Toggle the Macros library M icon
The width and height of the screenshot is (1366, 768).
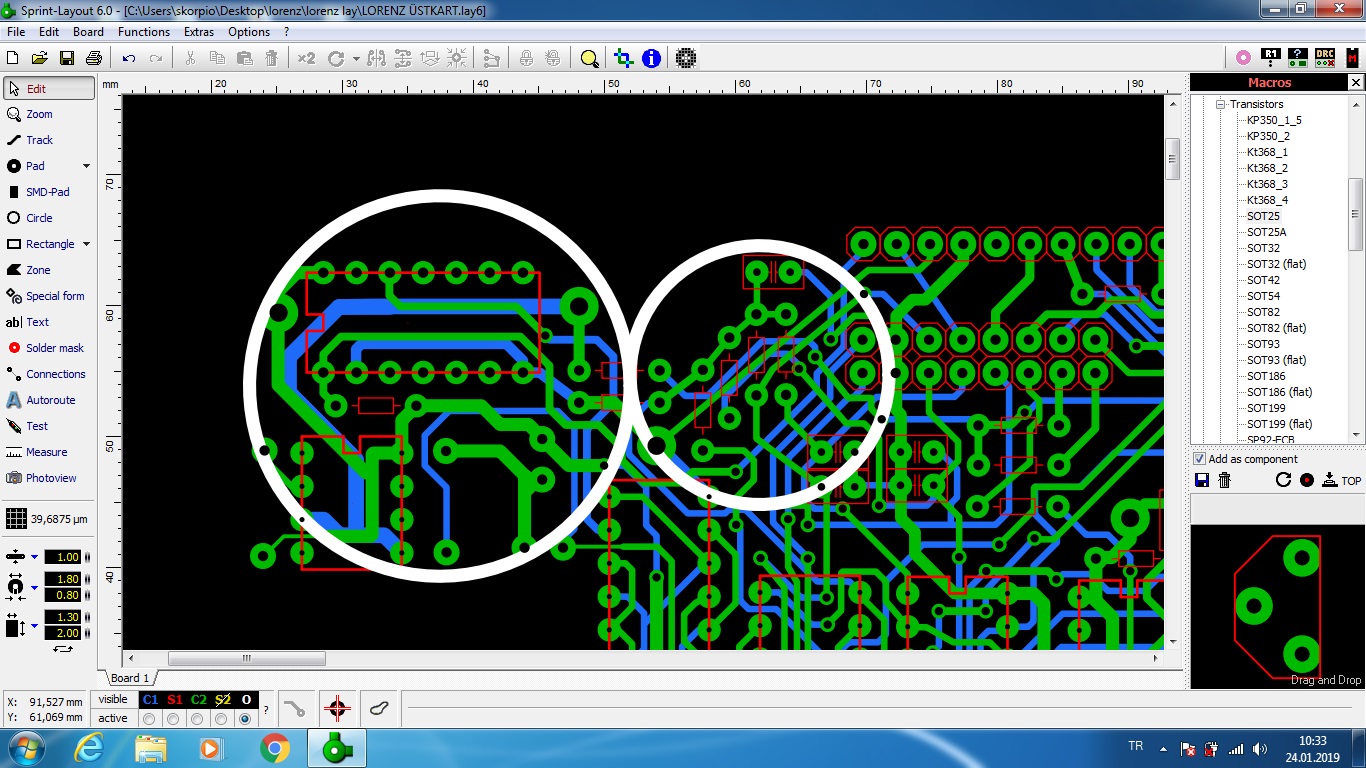point(1352,58)
